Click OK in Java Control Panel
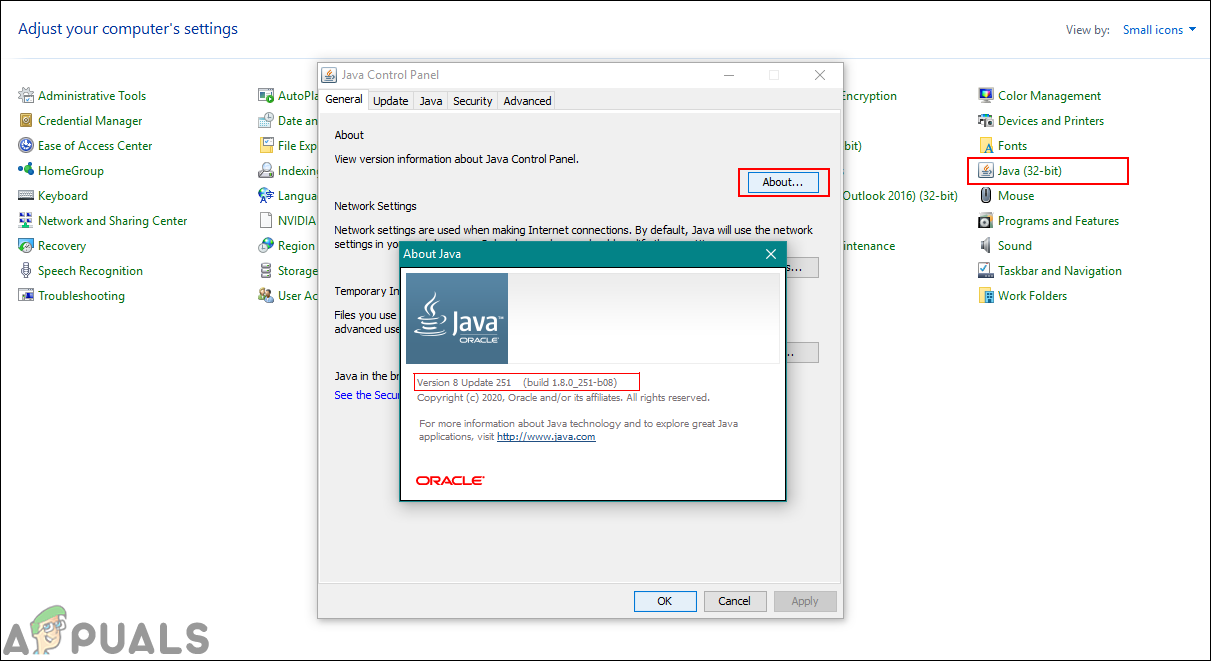This screenshot has width=1211, height=661. pyautogui.click(x=665, y=601)
